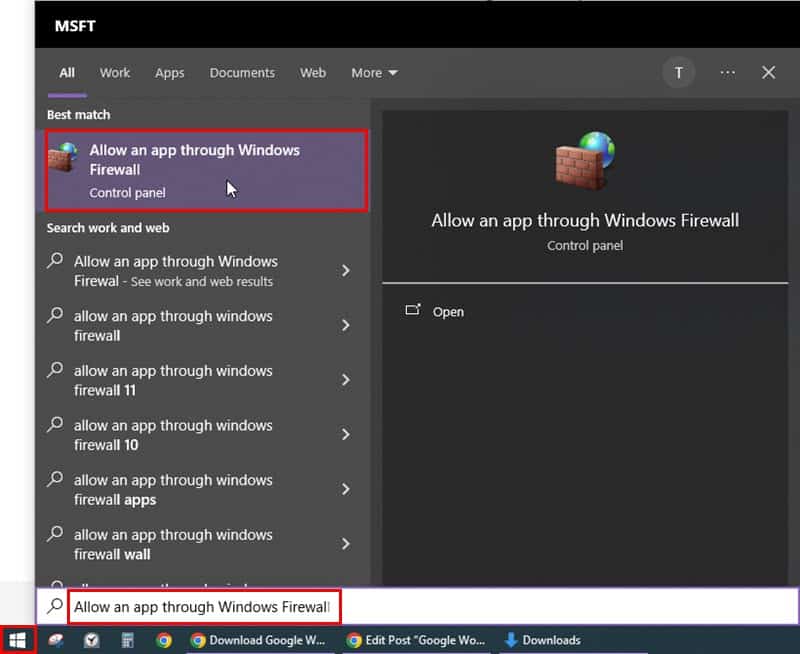Click the magnifier beside 'firewall apps' suggestion
This screenshot has height=654, width=800.
pyautogui.click(x=55, y=479)
